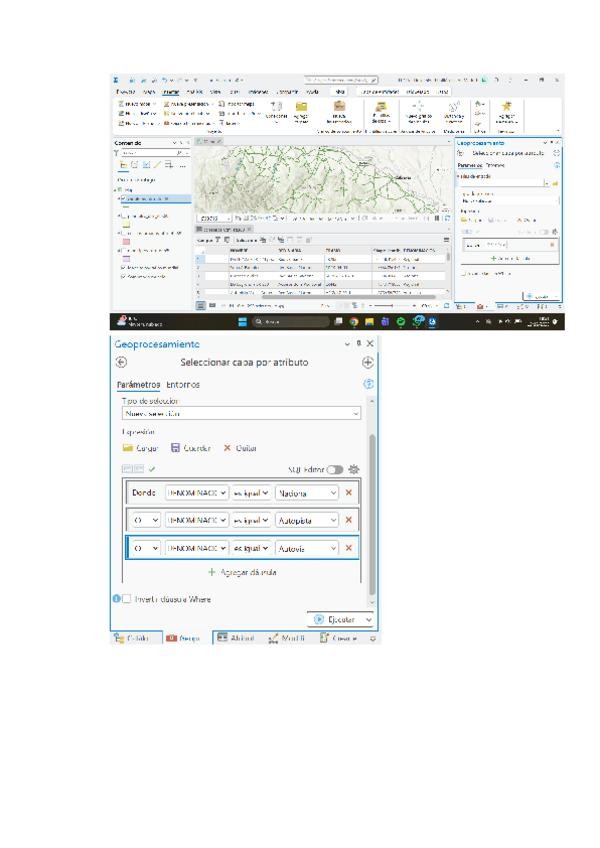Open the Autopista value dropdown
Viewport: 600px width, 848px height.
307,520
